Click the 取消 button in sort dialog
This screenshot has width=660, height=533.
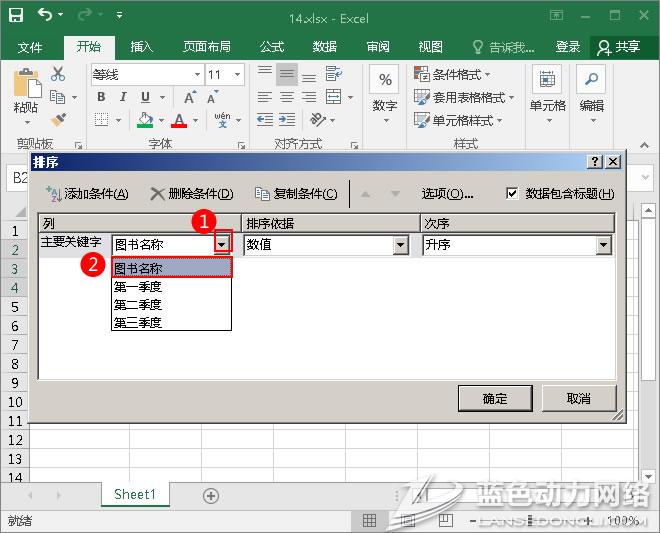578,398
